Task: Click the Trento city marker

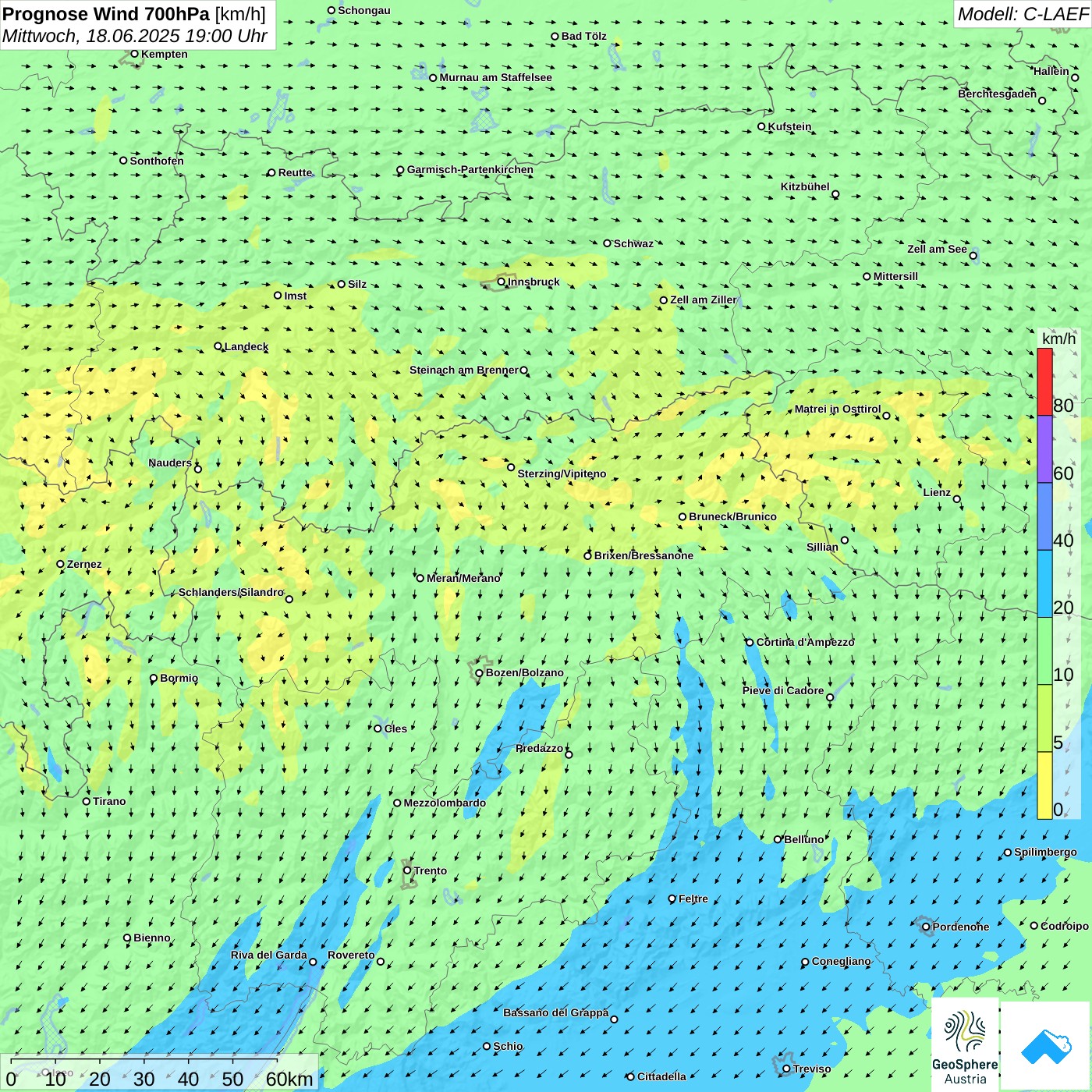Action: 407,870
